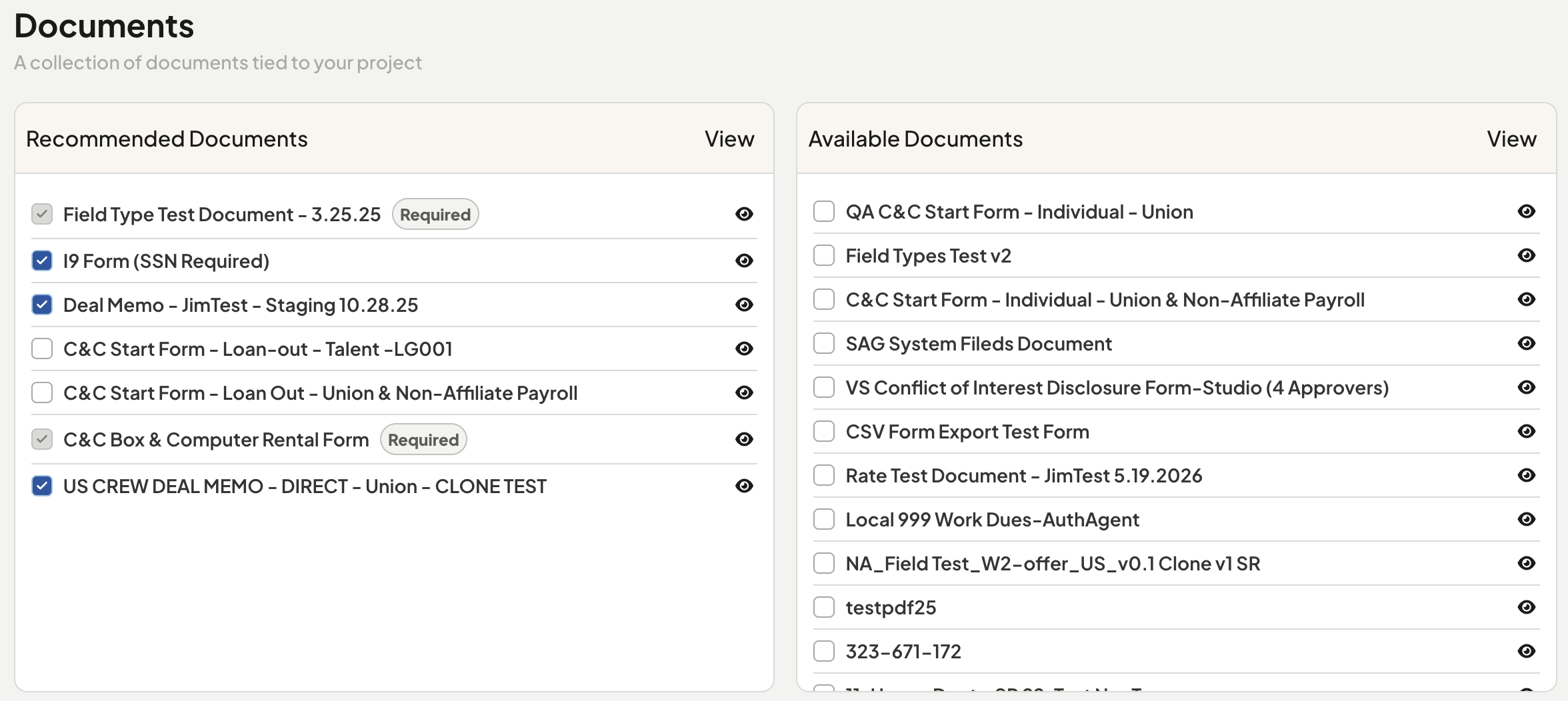Check the VS Conflict of Interest Disclosure Form-Studio (4 Approvers) box

(824, 387)
